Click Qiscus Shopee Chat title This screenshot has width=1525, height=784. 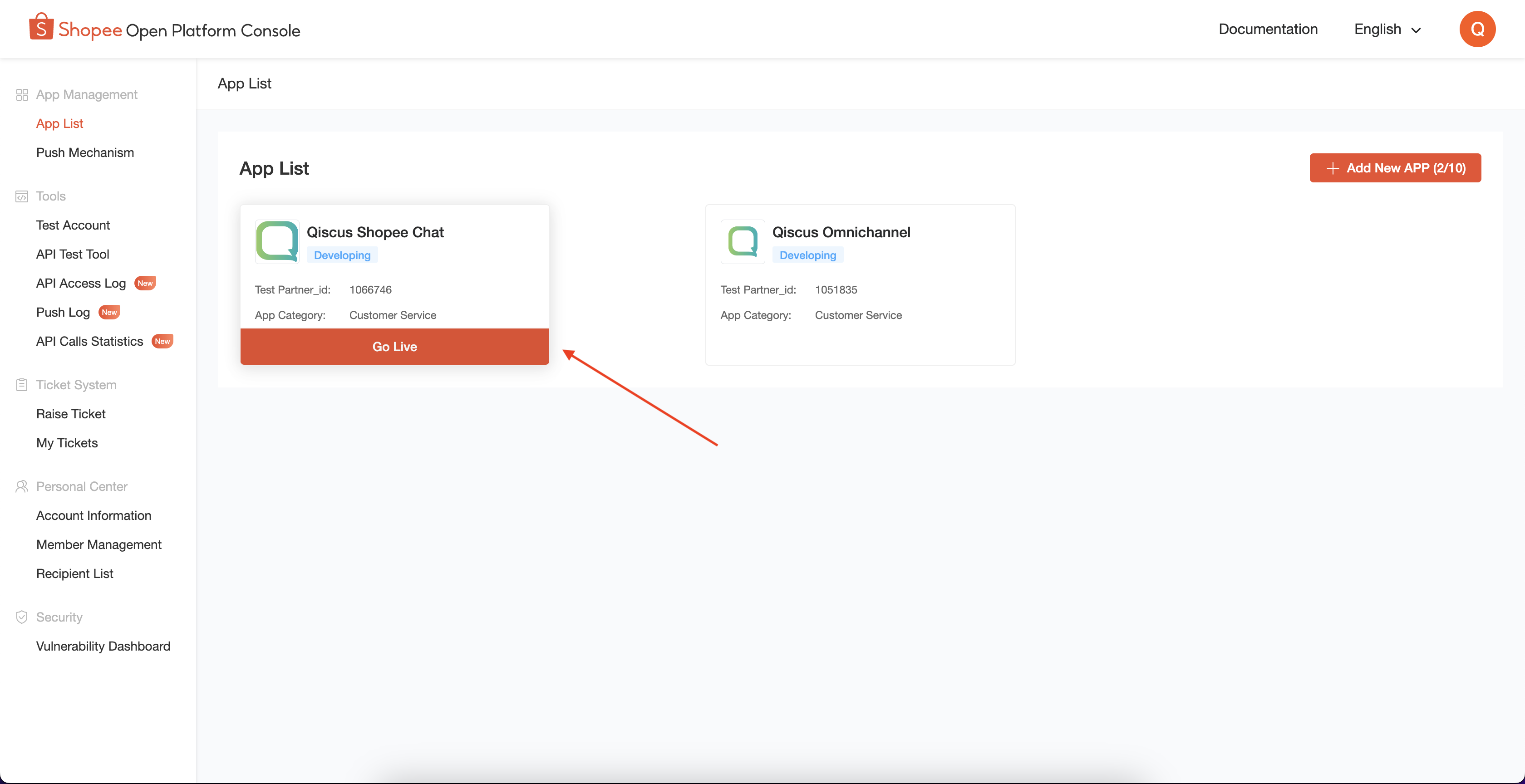375,233
